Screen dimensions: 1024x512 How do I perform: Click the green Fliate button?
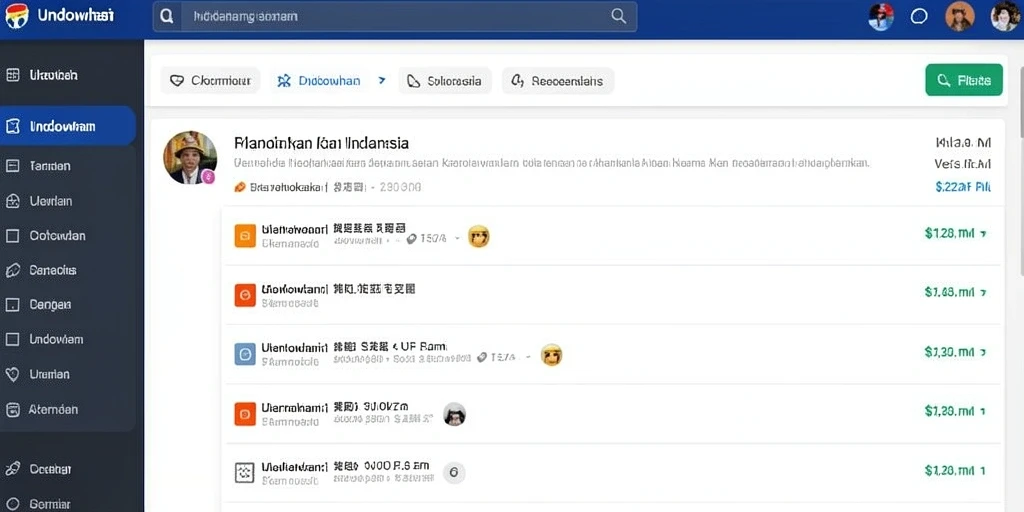pyautogui.click(x=964, y=80)
